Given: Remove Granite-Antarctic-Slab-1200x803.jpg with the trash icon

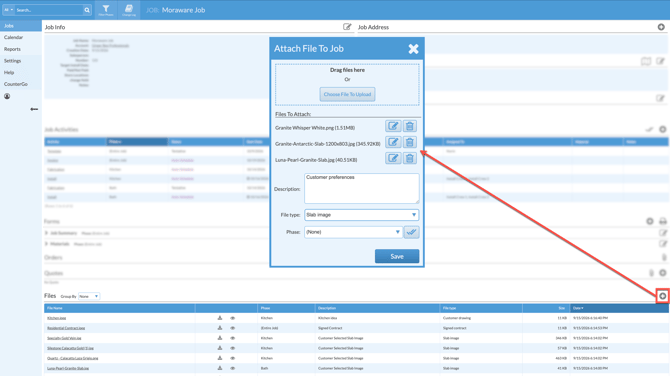Looking at the screenshot, I should [x=409, y=142].
